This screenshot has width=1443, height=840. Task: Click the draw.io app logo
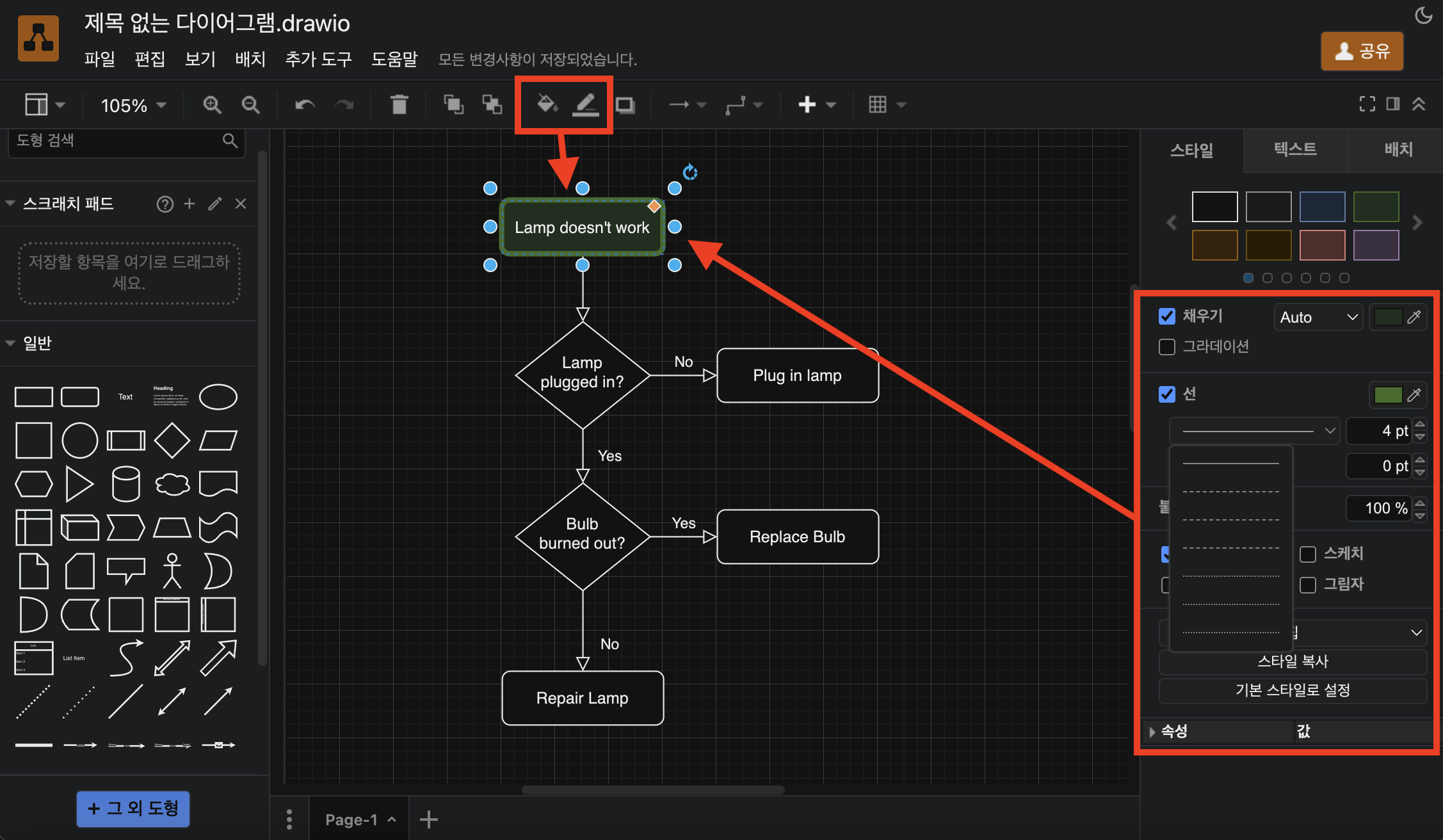38,38
